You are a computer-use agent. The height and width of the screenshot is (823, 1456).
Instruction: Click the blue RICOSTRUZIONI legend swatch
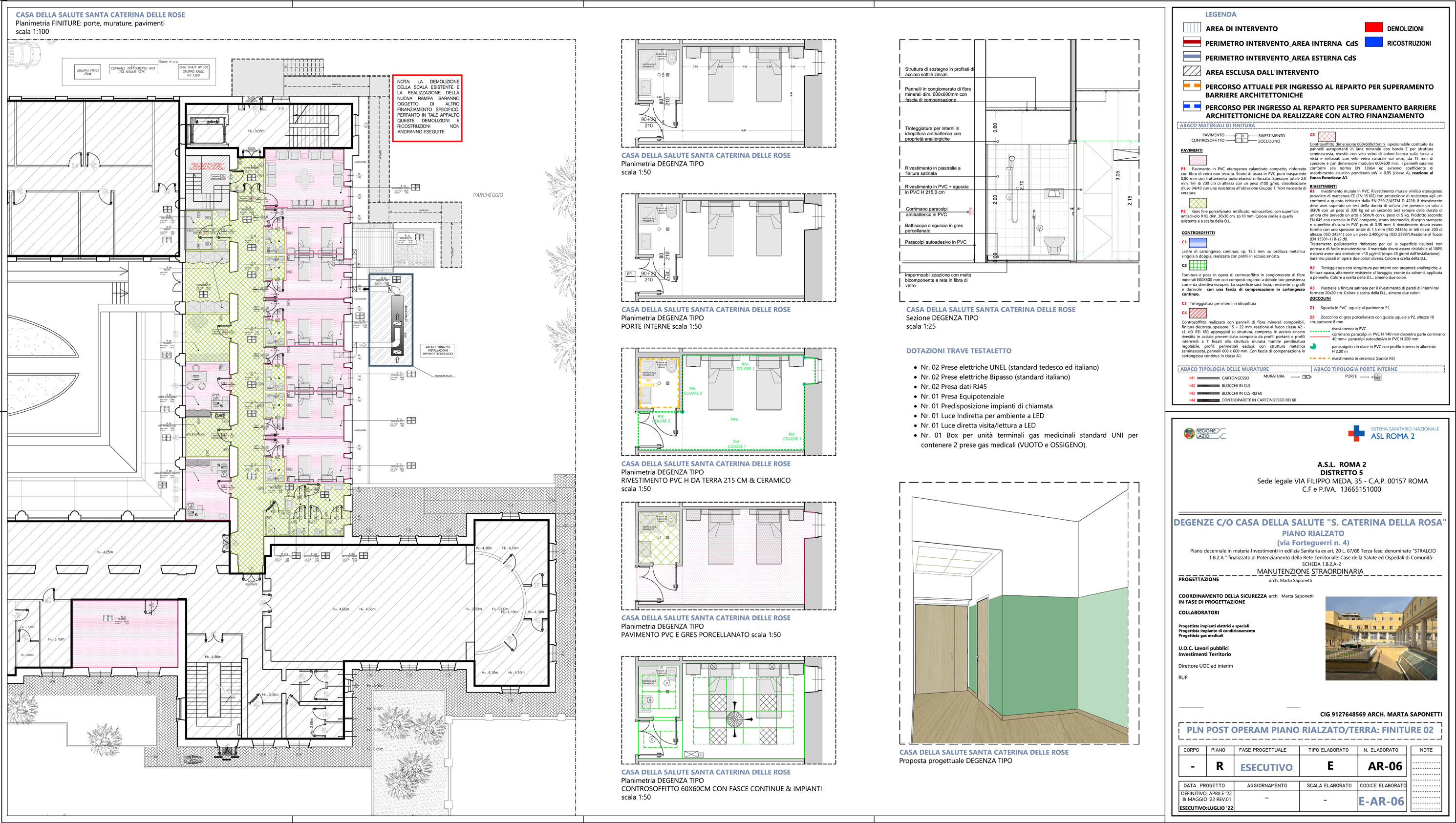pyautogui.click(x=1373, y=42)
